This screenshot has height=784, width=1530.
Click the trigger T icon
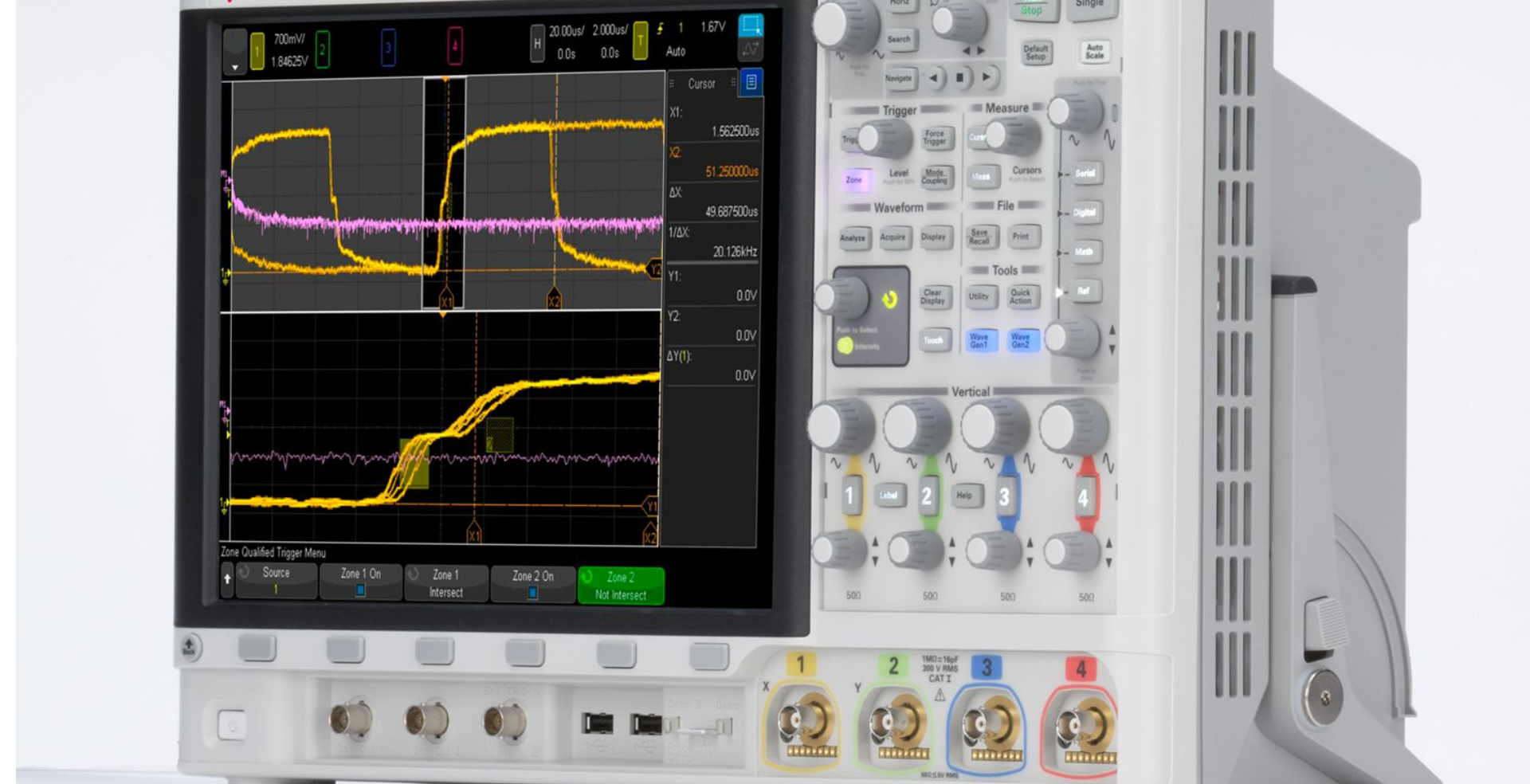[x=640, y=41]
